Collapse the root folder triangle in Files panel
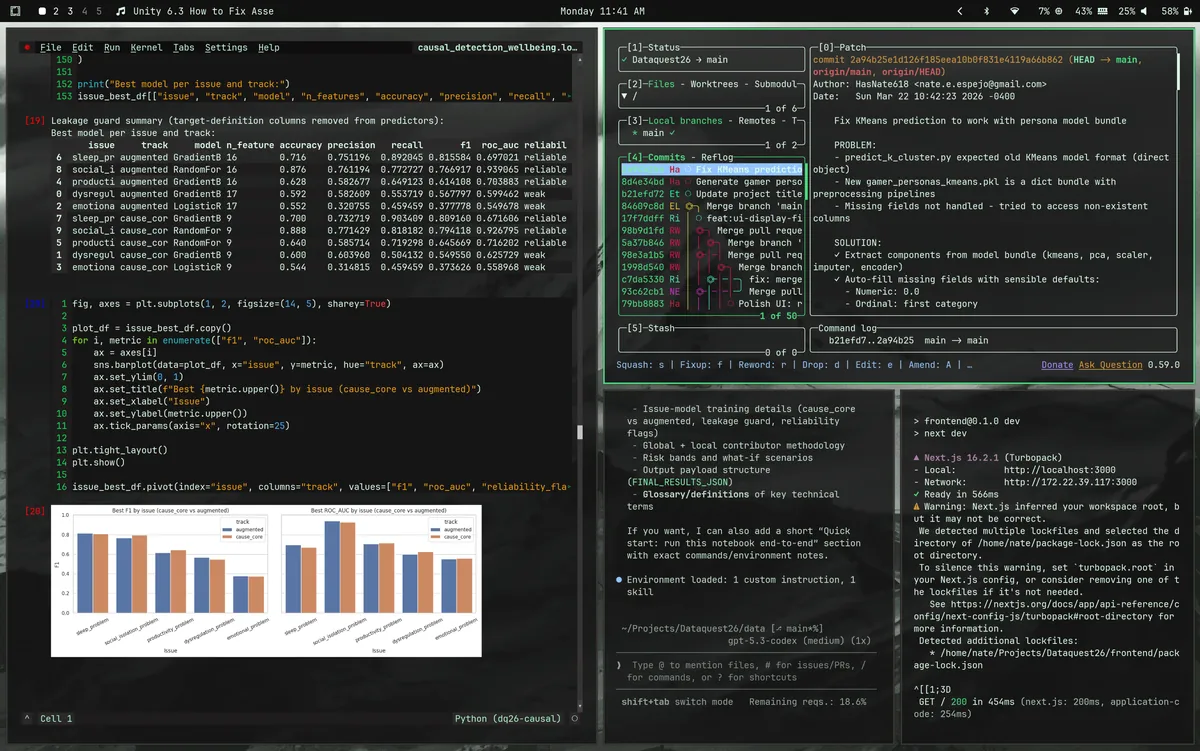1200x751 pixels. pos(624,97)
